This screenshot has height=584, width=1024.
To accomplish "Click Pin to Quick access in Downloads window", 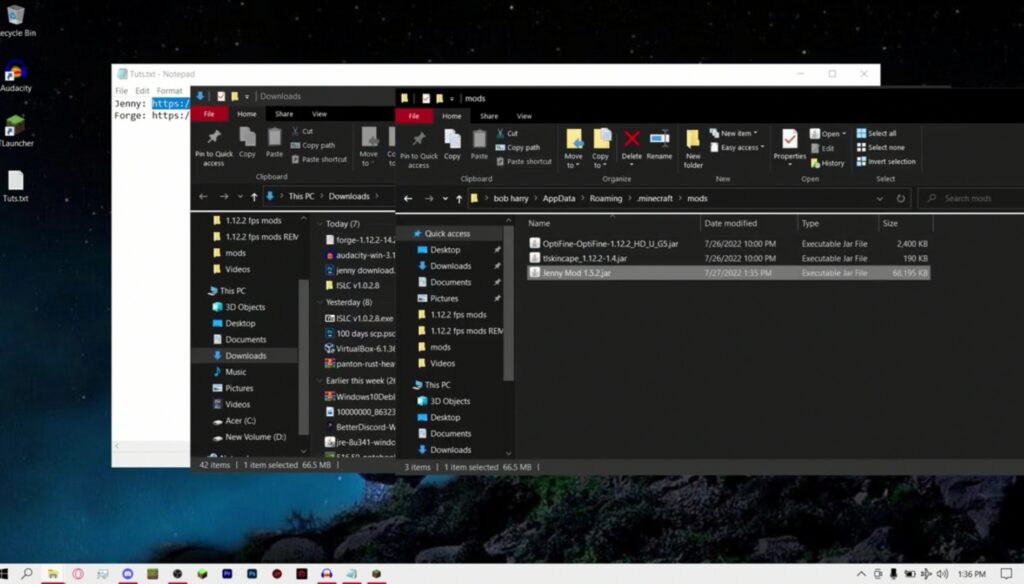I will point(214,148).
